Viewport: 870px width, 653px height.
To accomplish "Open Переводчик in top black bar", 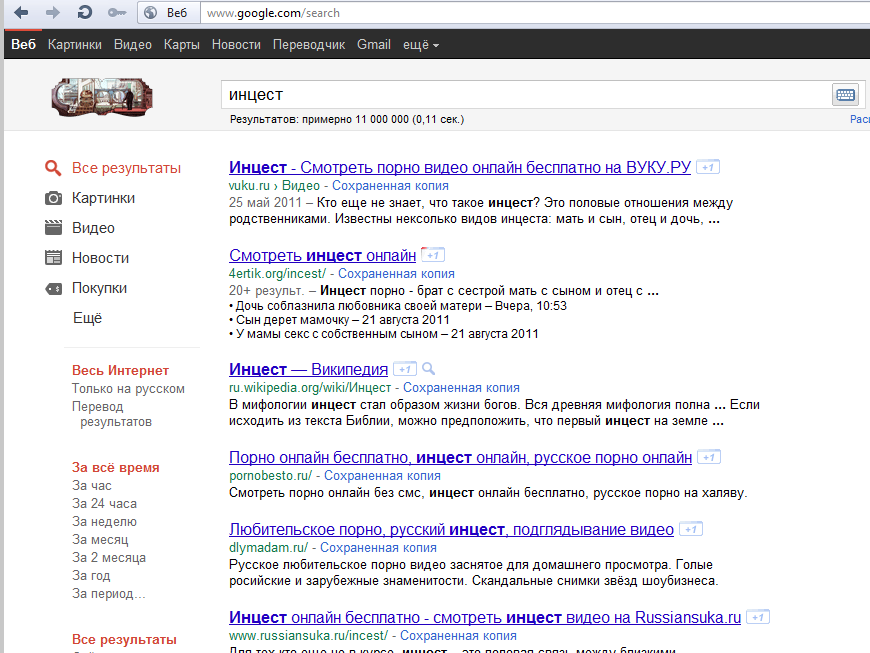I will point(308,44).
